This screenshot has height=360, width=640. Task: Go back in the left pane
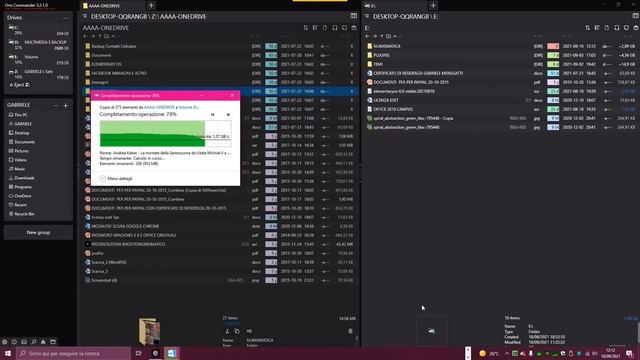tap(85, 36)
